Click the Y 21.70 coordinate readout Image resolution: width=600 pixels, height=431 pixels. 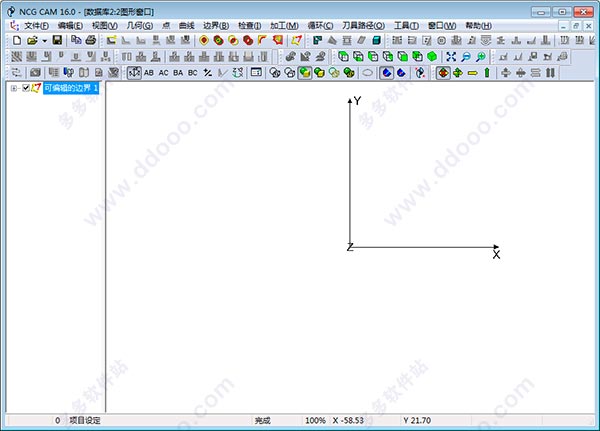(x=417, y=420)
